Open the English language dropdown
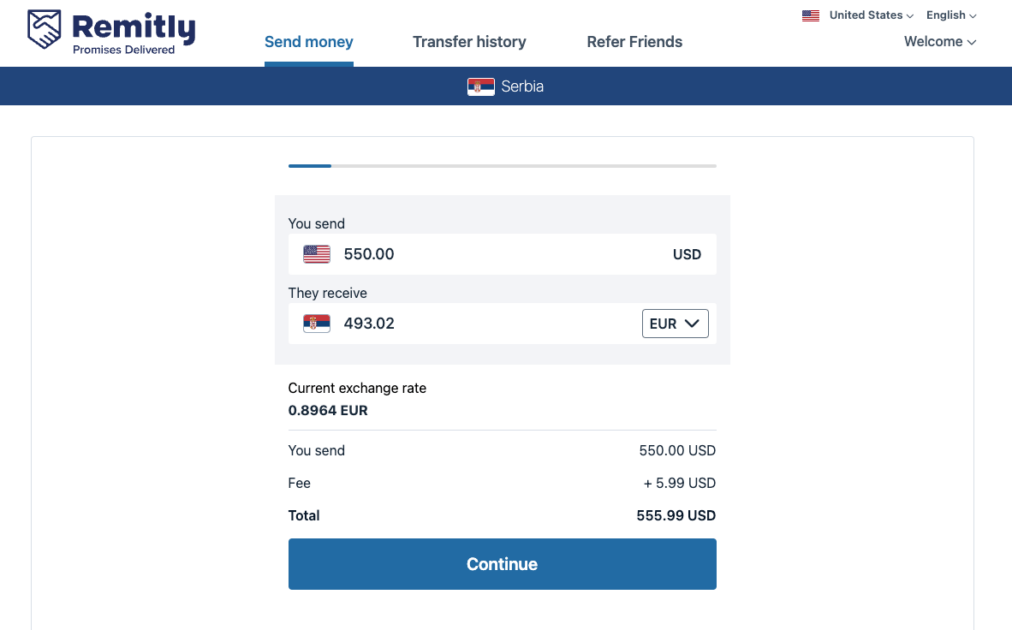Screen dimensions: 1012x630 [x=949, y=15]
